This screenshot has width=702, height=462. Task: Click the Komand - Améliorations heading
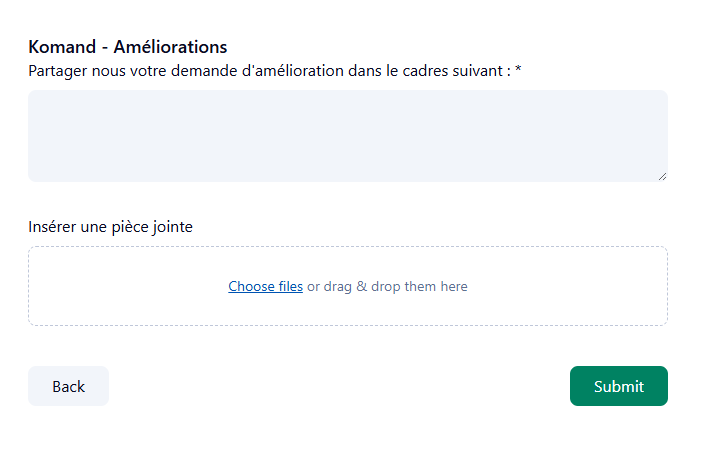(x=128, y=47)
